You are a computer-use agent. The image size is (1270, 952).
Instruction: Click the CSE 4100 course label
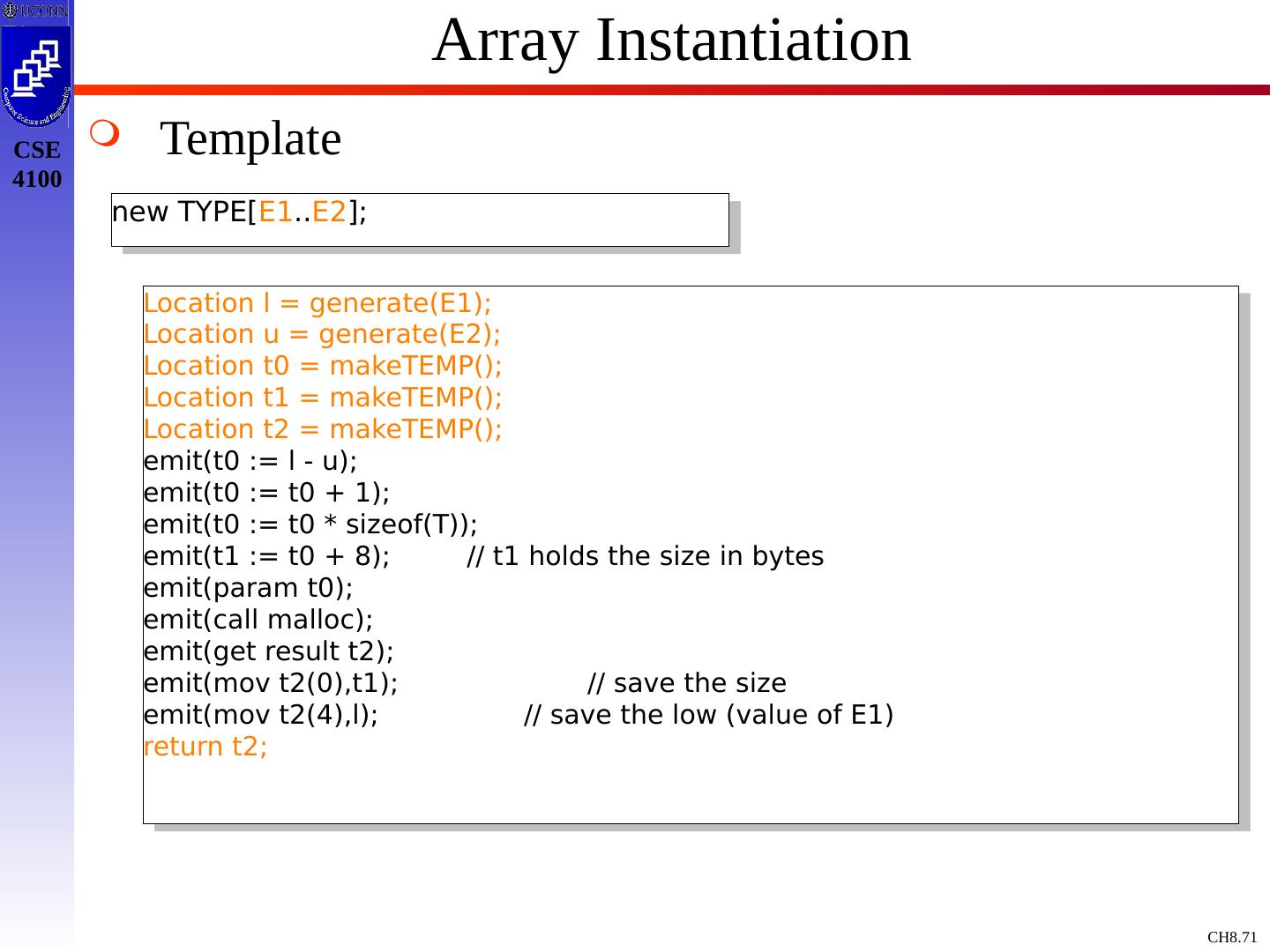37,165
